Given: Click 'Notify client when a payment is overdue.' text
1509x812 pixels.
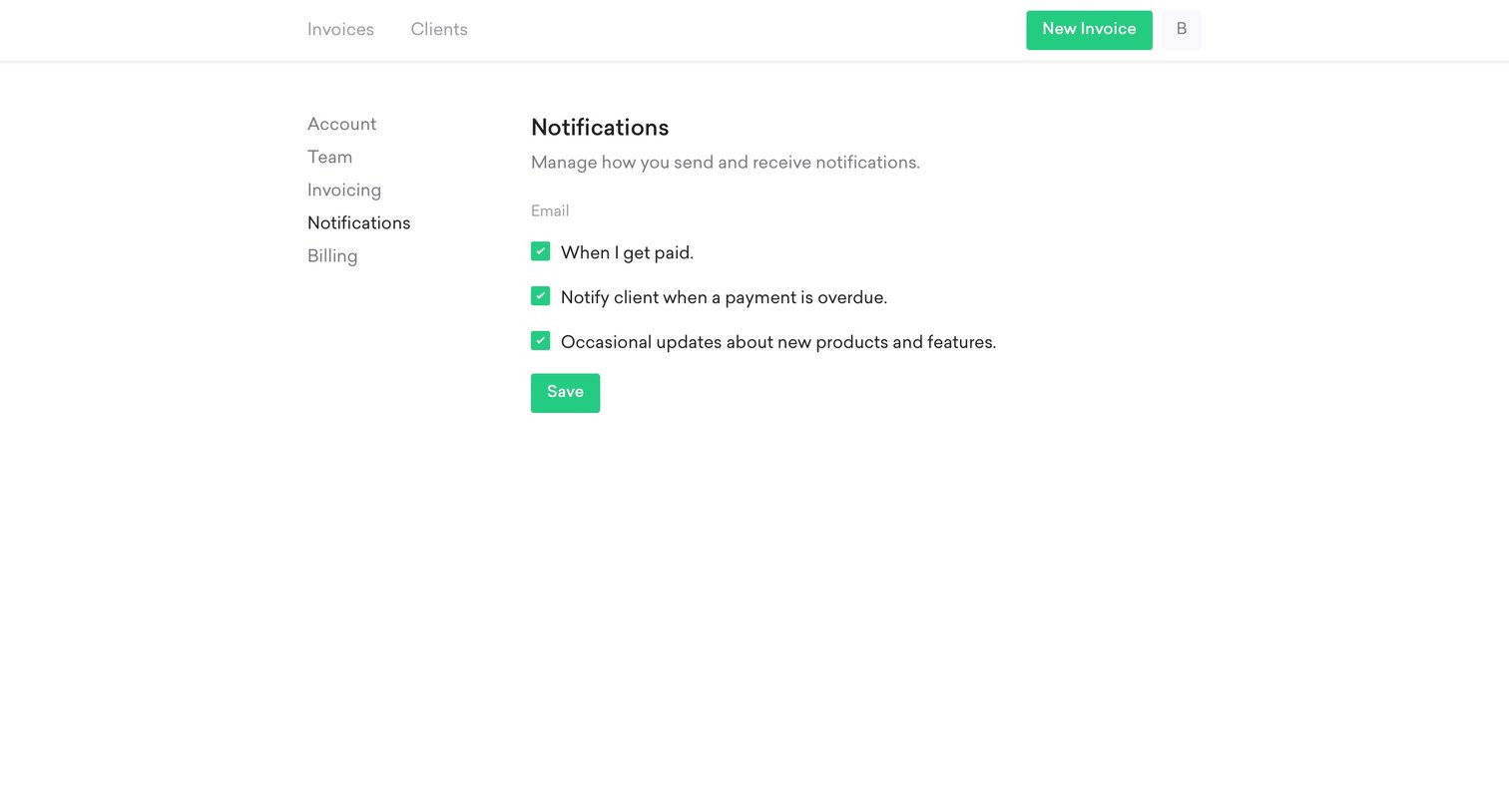Looking at the screenshot, I should (724, 298).
